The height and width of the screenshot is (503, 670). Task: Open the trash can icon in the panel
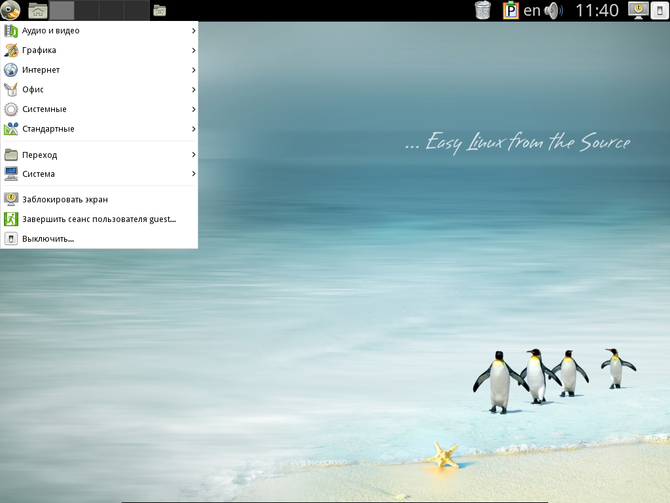[x=483, y=10]
